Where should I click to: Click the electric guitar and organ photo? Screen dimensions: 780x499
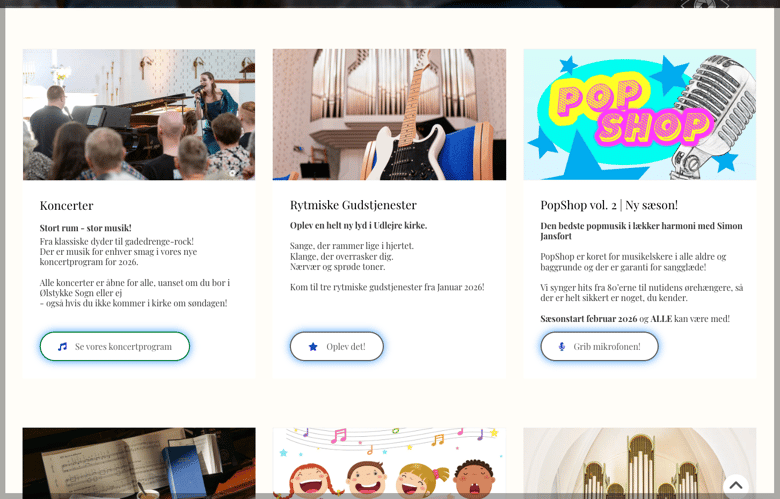pos(389,114)
